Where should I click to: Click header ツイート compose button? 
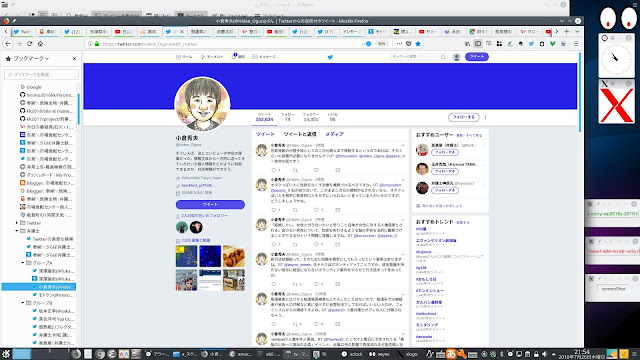476,57
